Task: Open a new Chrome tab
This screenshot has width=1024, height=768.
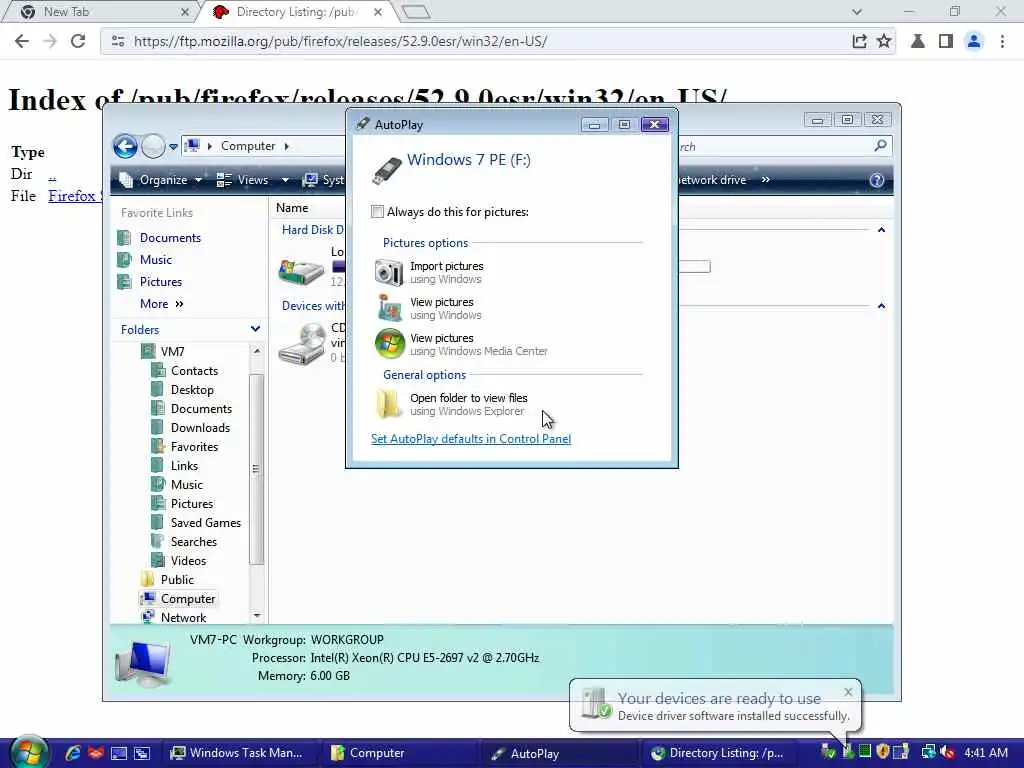Action: click(416, 12)
